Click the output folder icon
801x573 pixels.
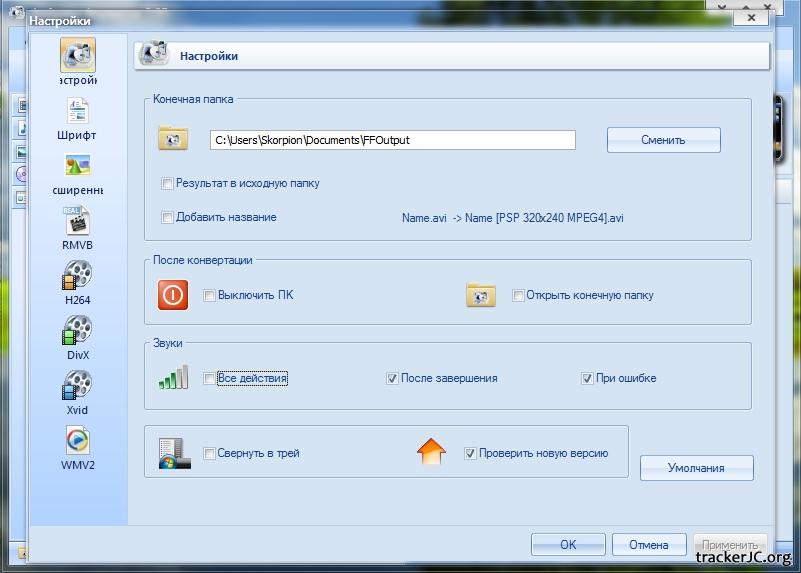(x=173, y=140)
